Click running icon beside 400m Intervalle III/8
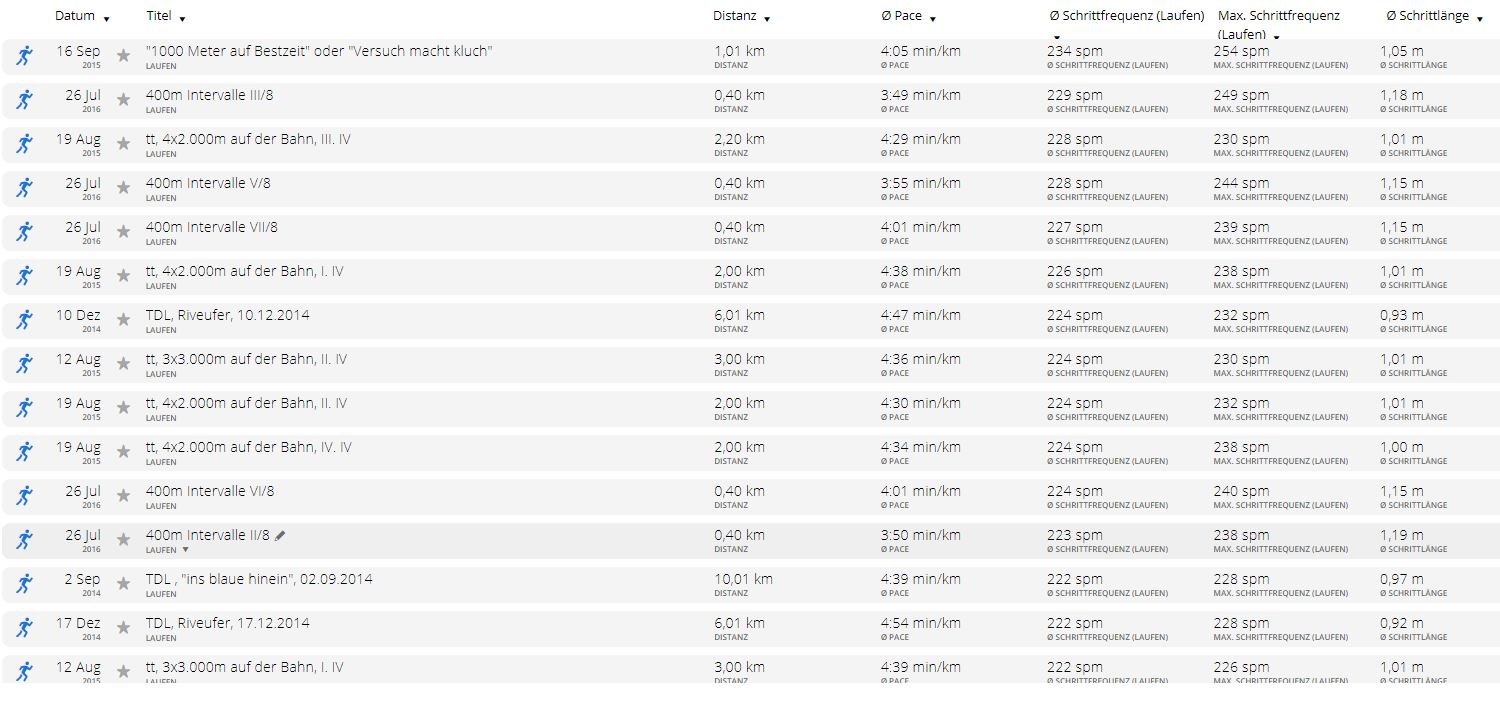Viewport: 1500px width, 717px height. click(25, 100)
